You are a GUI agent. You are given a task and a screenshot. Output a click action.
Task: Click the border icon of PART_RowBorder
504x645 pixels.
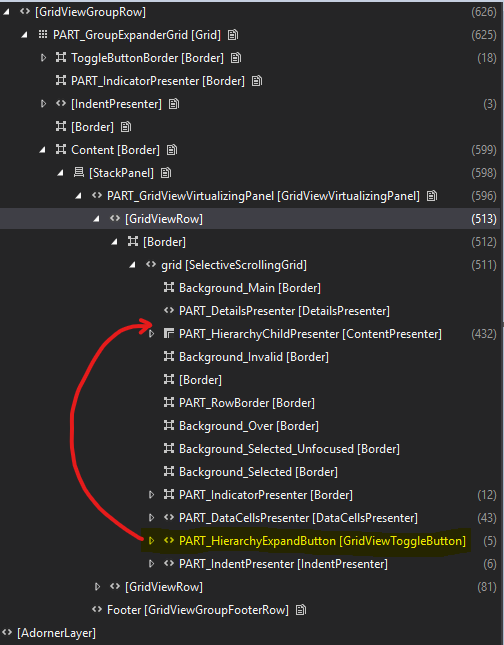point(169,403)
